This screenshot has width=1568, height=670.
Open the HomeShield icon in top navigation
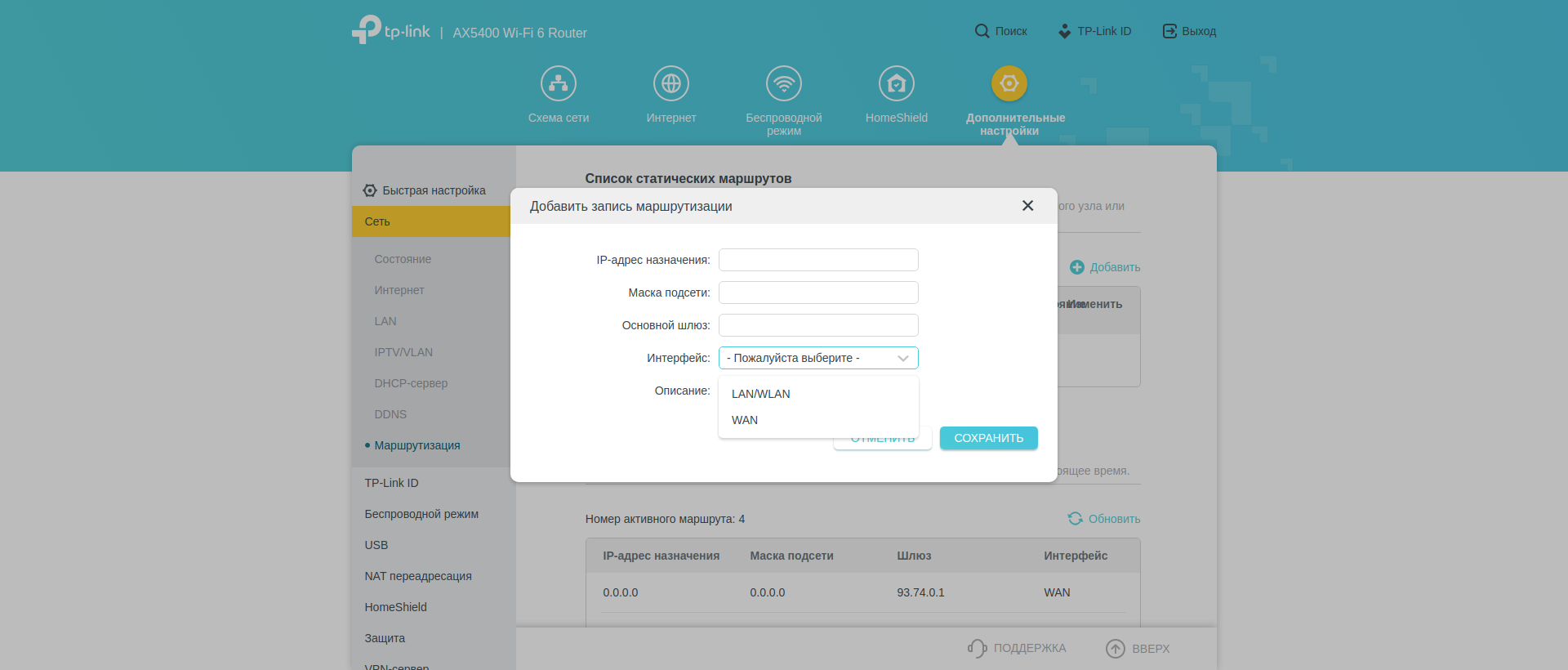click(x=897, y=83)
